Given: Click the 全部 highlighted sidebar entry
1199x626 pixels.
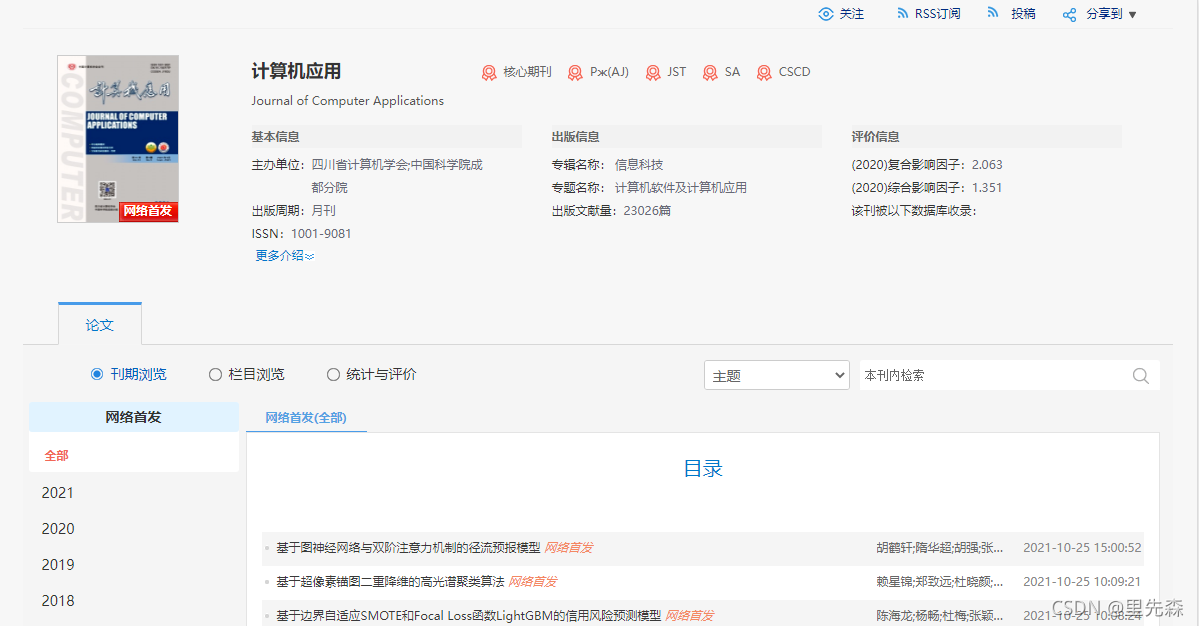Looking at the screenshot, I should point(55,454).
